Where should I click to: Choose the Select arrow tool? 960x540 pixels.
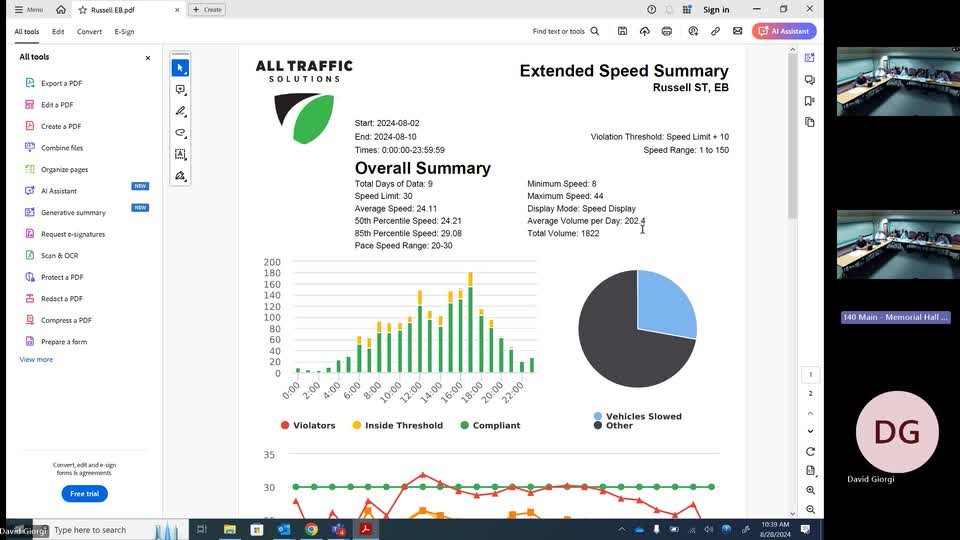coord(180,68)
